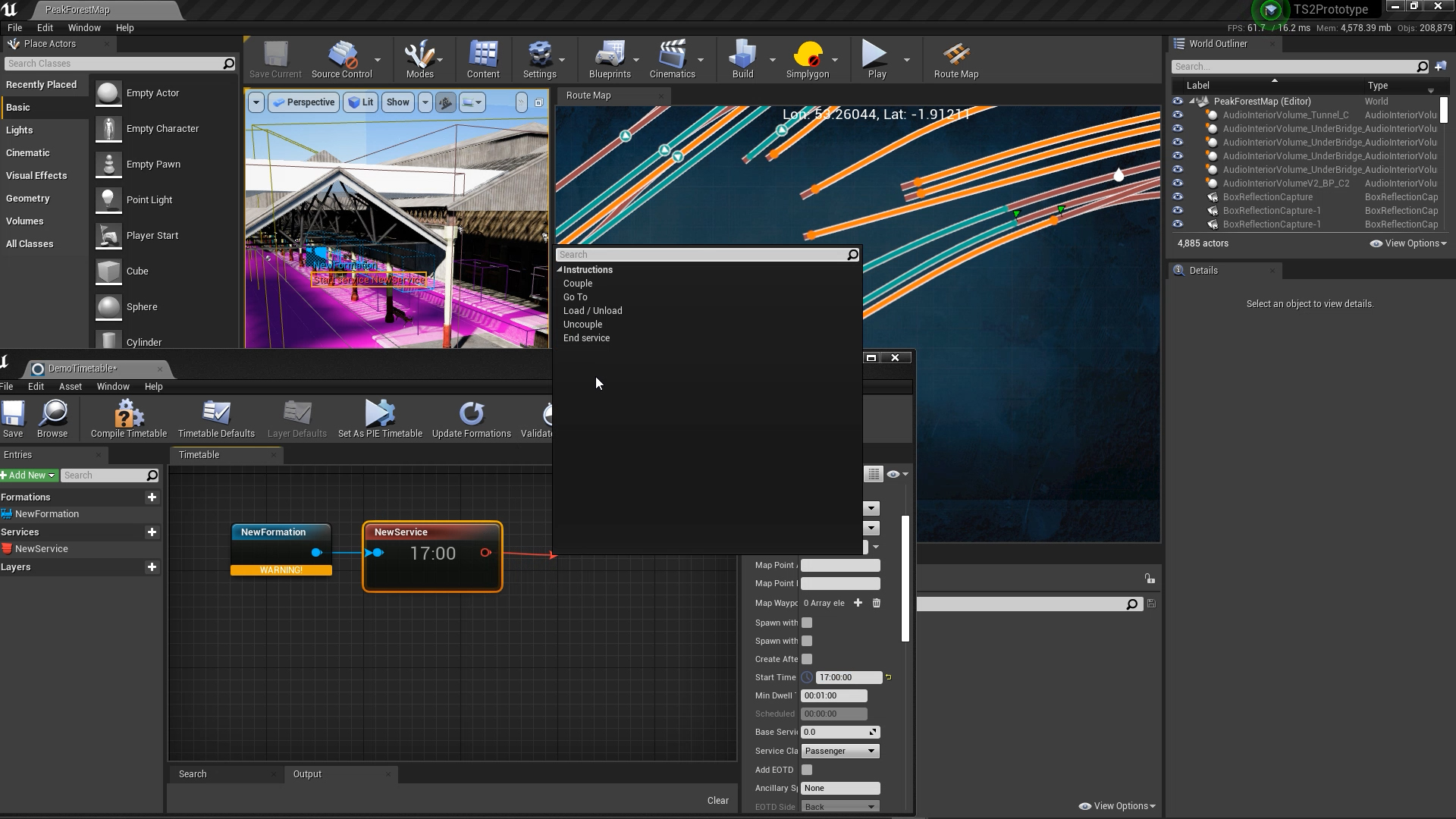1456x819 pixels.
Task: Switch to the Output tab
Action: (x=307, y=774)
